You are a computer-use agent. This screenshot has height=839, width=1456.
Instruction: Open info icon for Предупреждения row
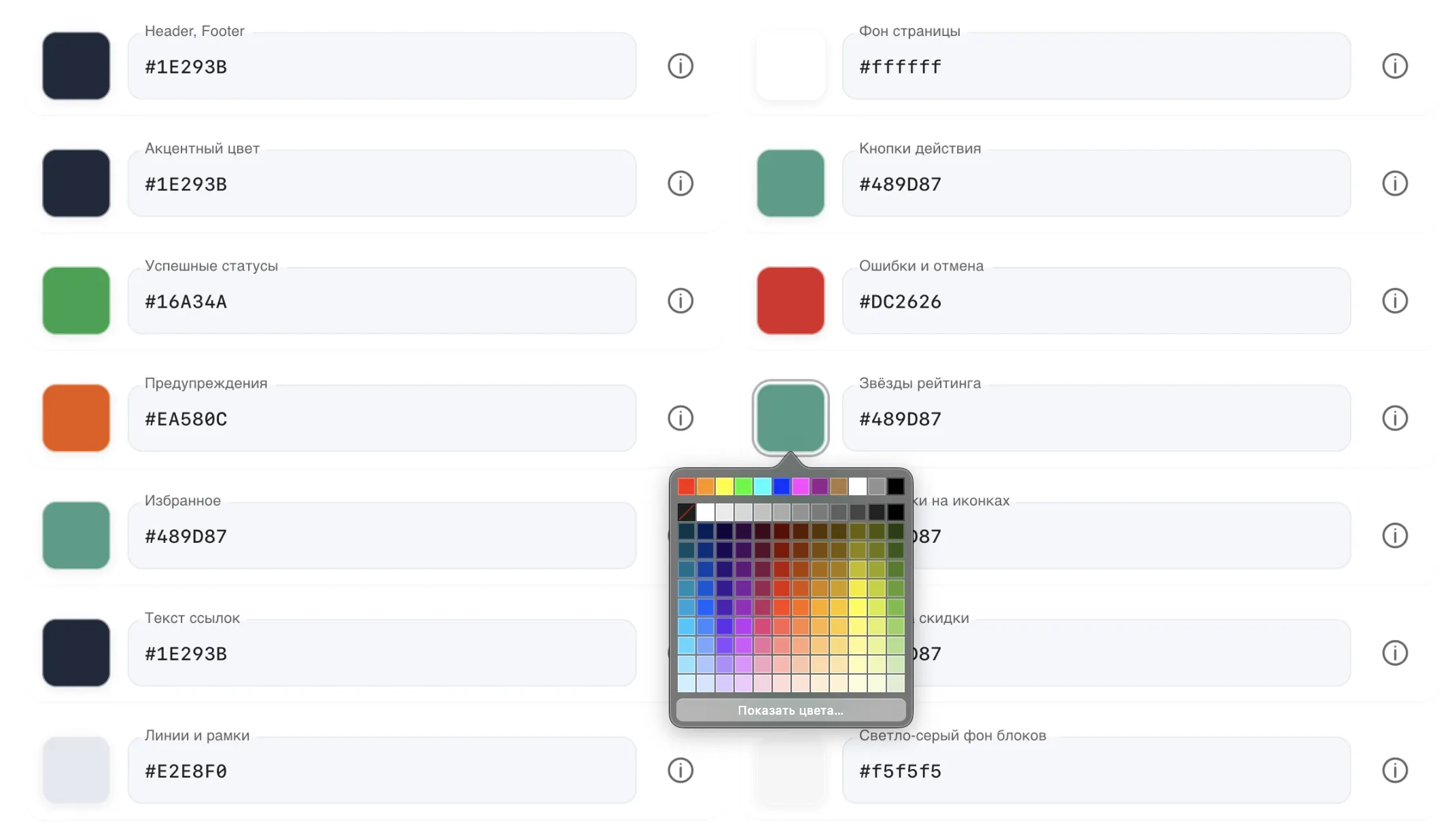[x=680, y=418]
